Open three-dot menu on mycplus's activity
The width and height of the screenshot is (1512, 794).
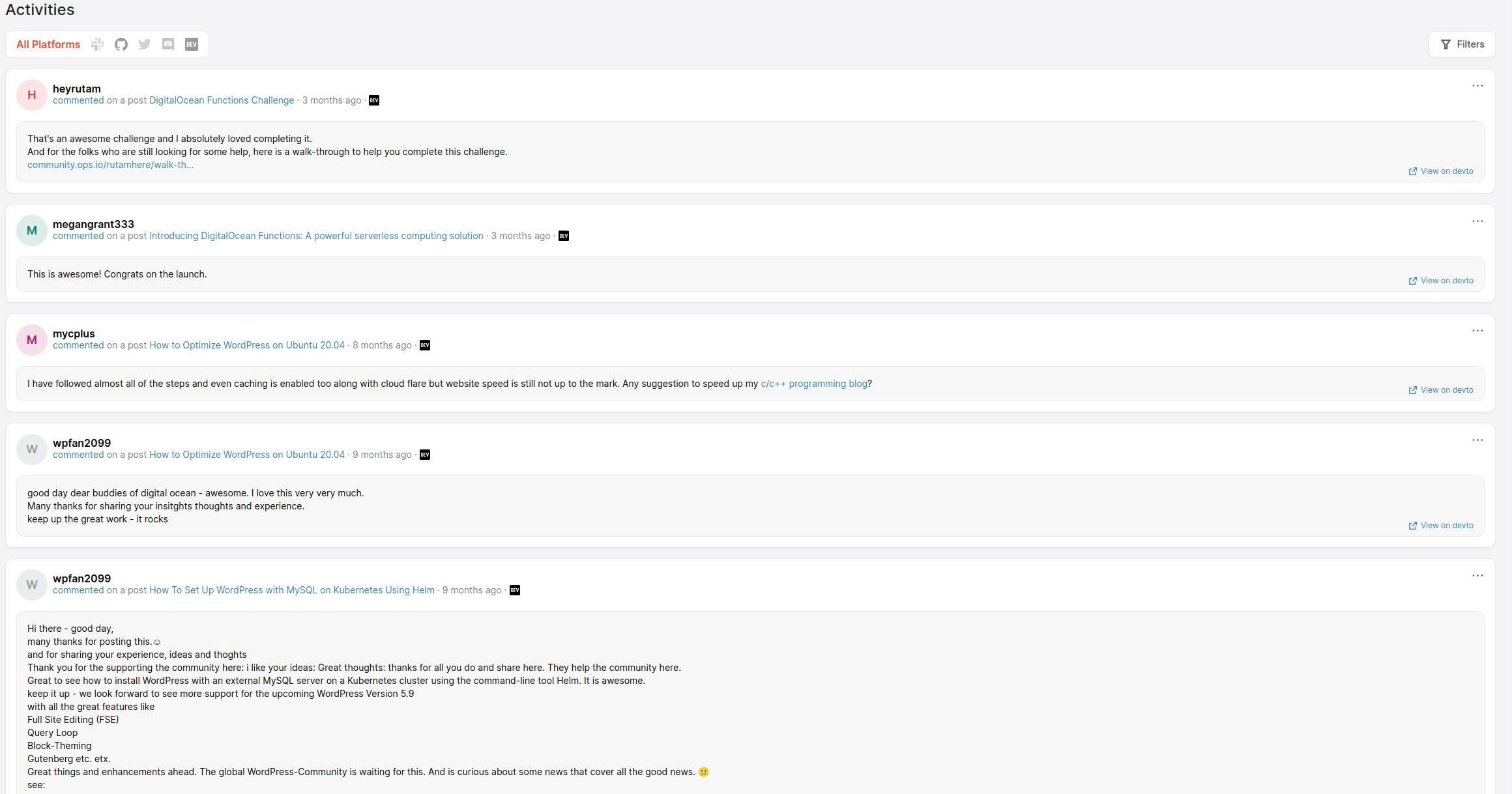click(x=1477, y=331)
